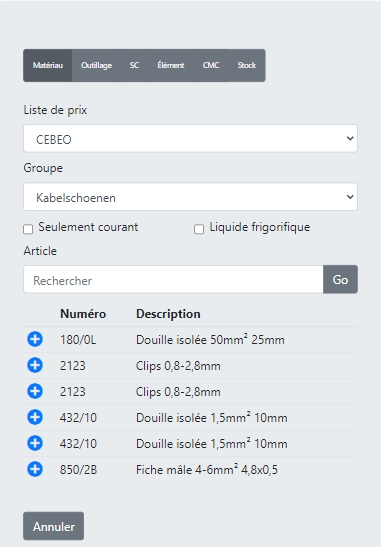
Task: Toggle the Seulement courant checkbox
Action: (x=28, y=229)
